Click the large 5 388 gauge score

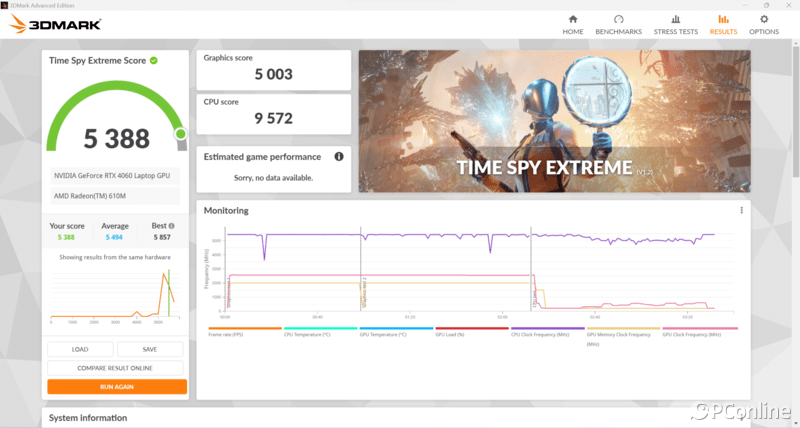117,139
